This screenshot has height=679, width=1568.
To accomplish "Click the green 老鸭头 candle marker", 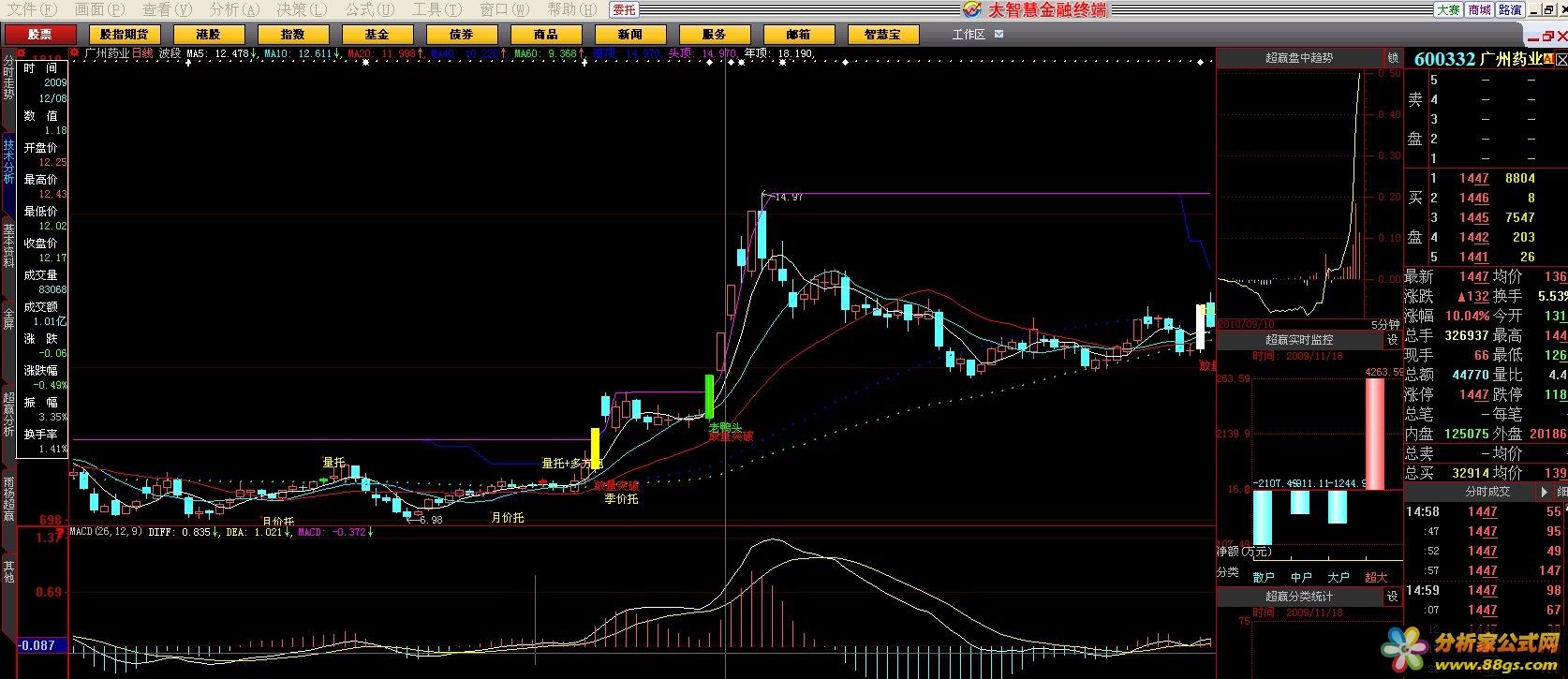I will coord(709,396).
